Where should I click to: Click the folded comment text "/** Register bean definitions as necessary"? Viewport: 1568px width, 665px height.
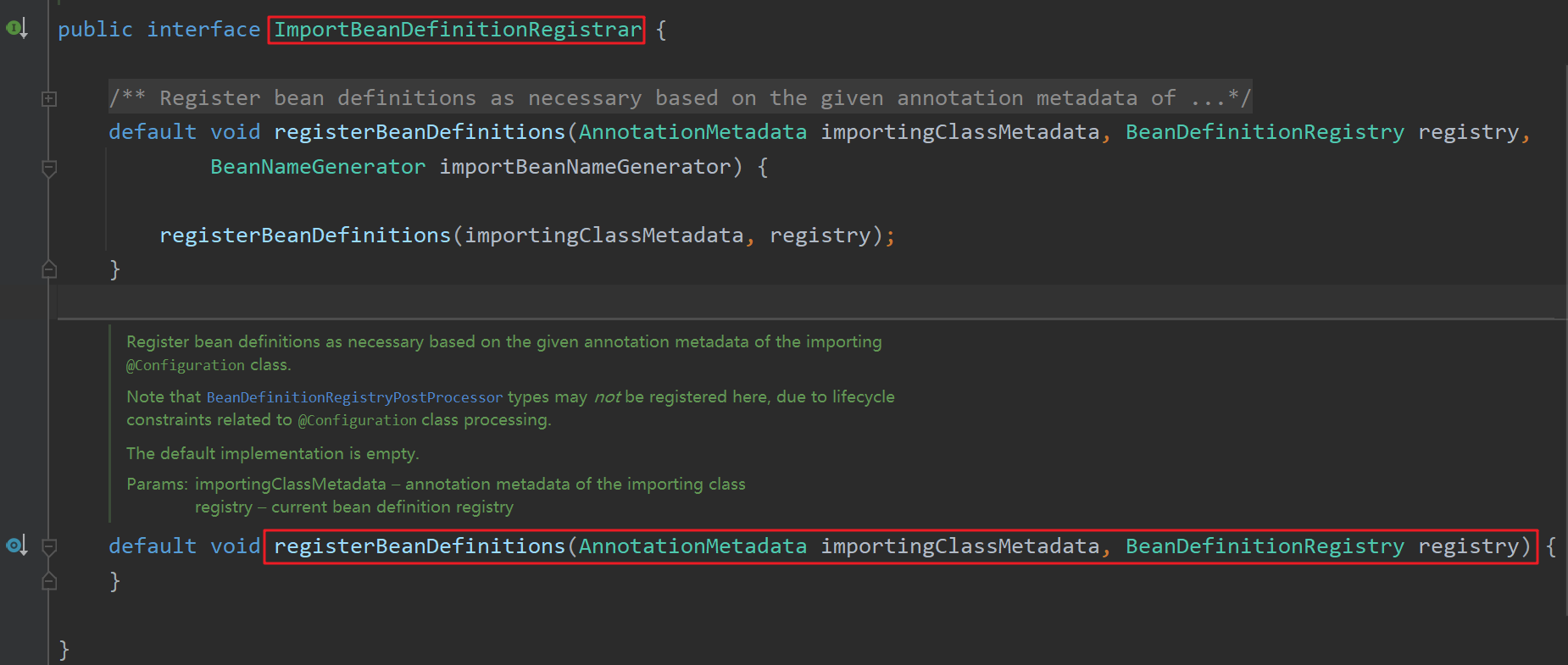(375, 98)
